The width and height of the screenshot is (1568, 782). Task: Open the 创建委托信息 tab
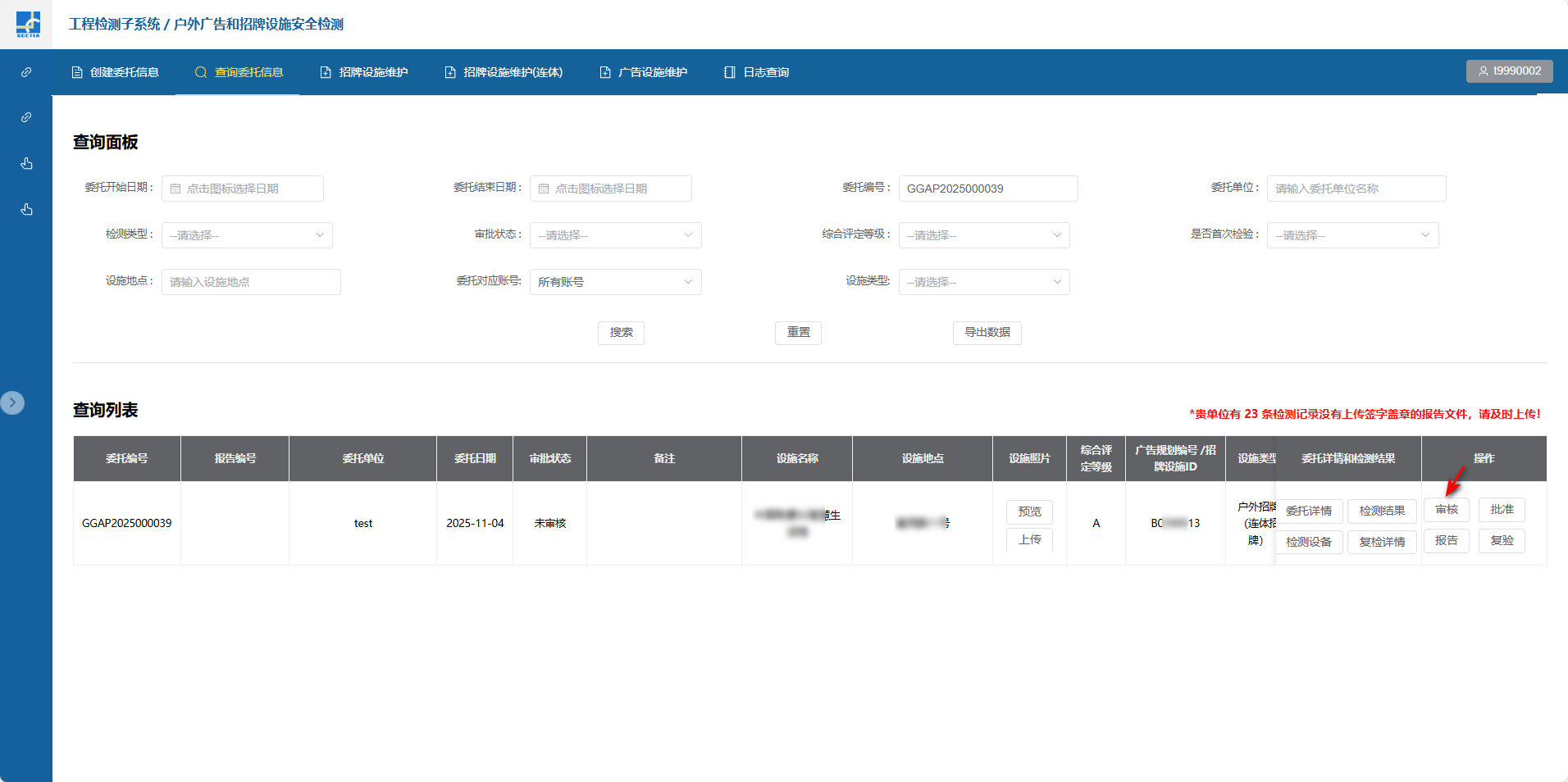click(x=116, y=72)
